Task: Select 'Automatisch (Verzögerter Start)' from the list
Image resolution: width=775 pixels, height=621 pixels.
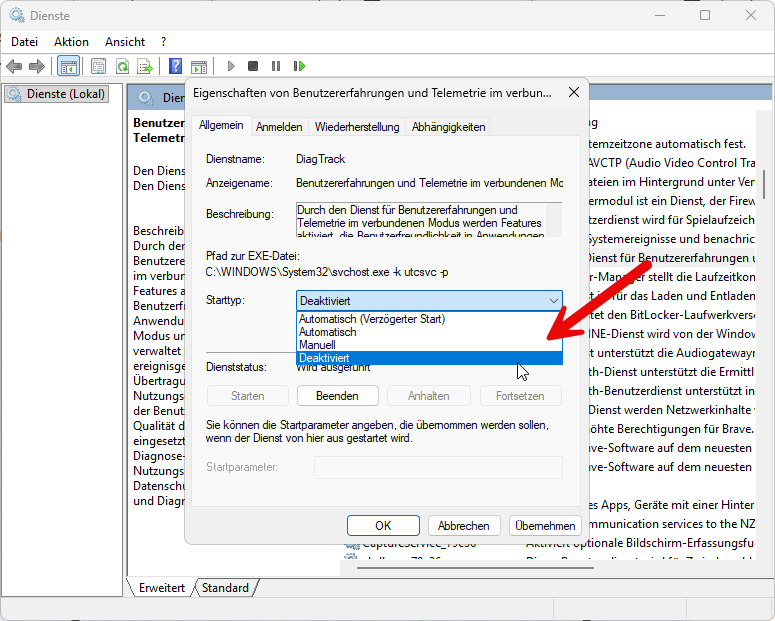Action: point(371,319)
